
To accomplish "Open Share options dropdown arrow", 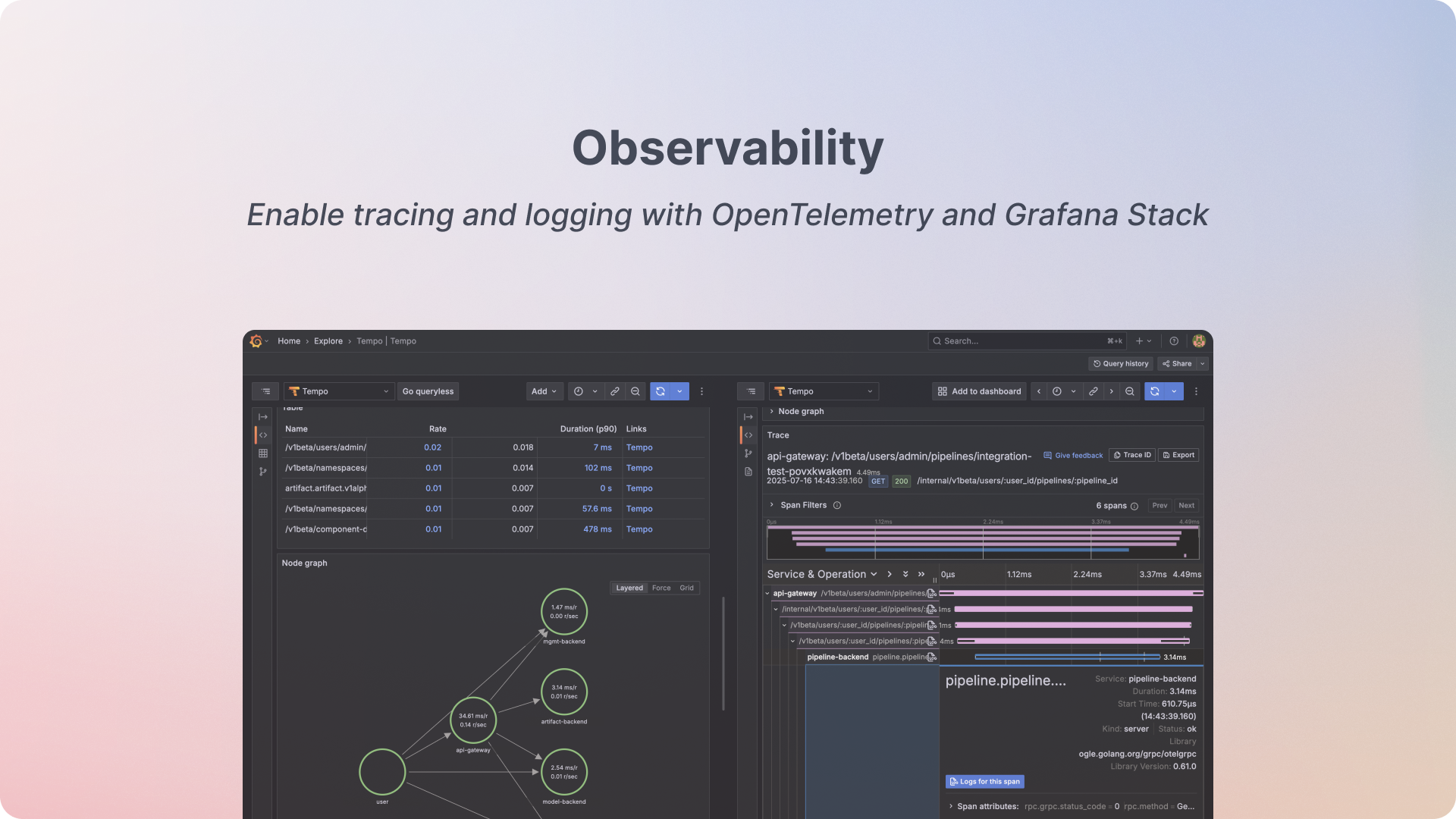I will [x=1203, y=364].
